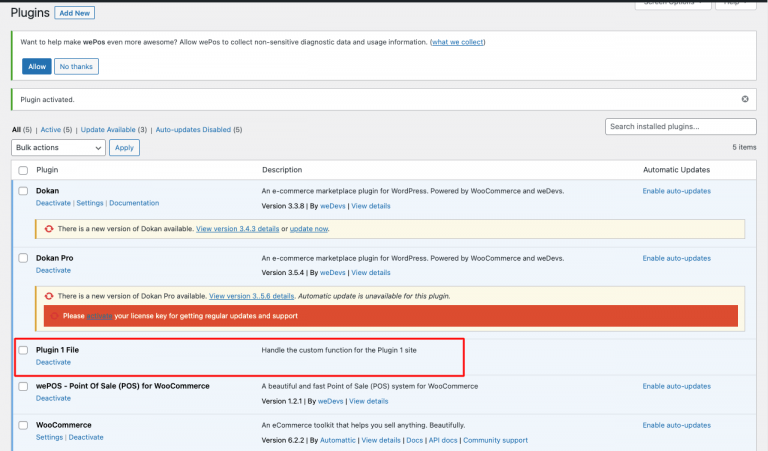Deactivate the Dokan plugin

point(53,203)
